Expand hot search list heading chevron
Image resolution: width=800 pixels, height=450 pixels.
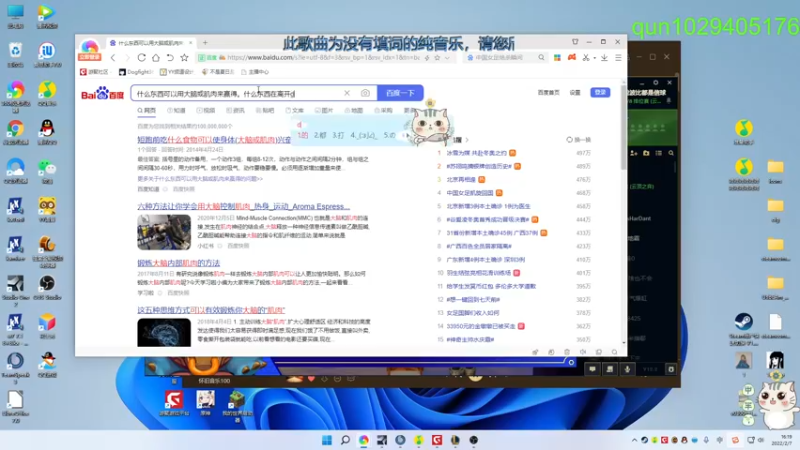point(466,140)
